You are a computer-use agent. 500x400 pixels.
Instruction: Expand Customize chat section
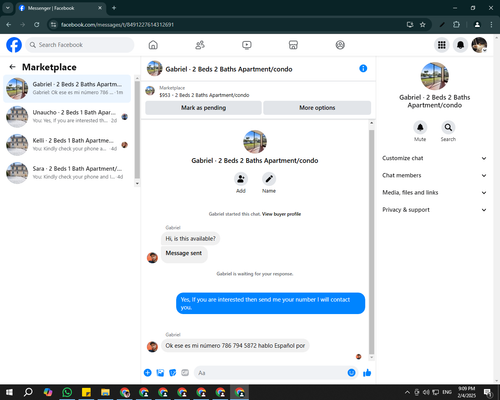434,158
